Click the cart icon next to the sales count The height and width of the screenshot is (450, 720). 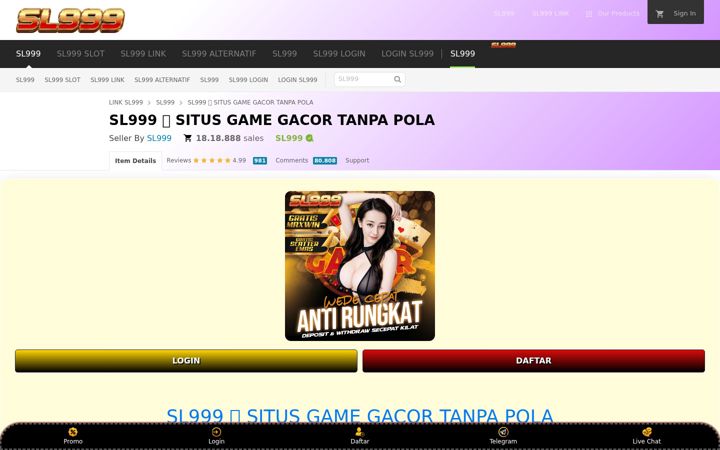(187, 138)
